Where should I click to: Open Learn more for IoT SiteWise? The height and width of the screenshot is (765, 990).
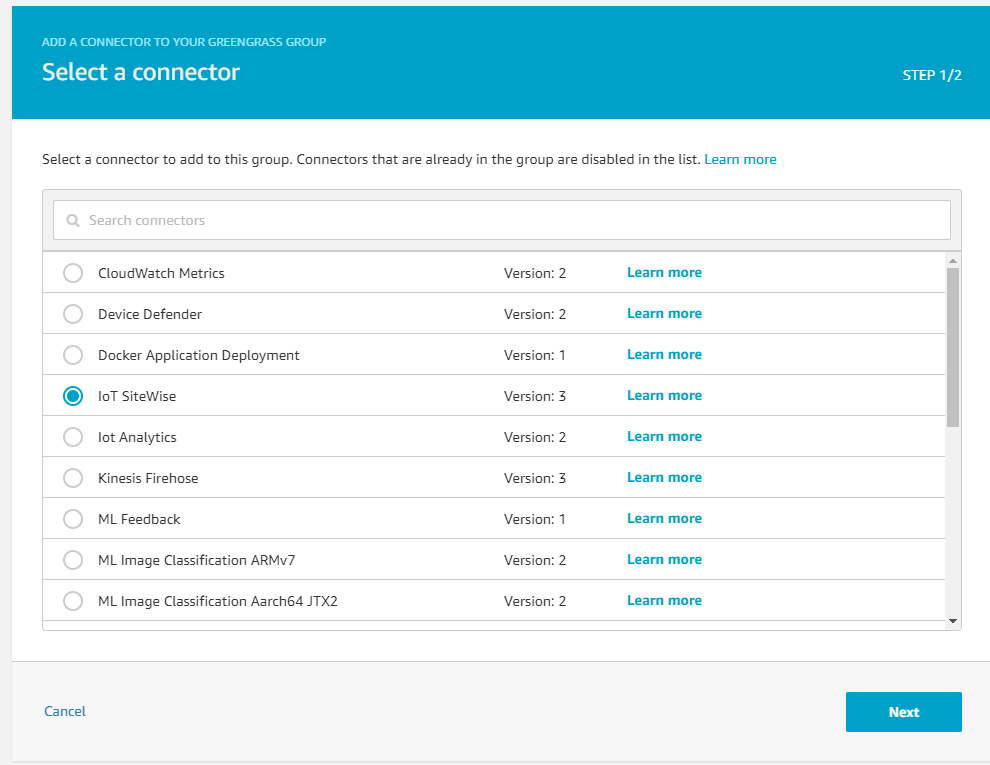pos(664,395)
